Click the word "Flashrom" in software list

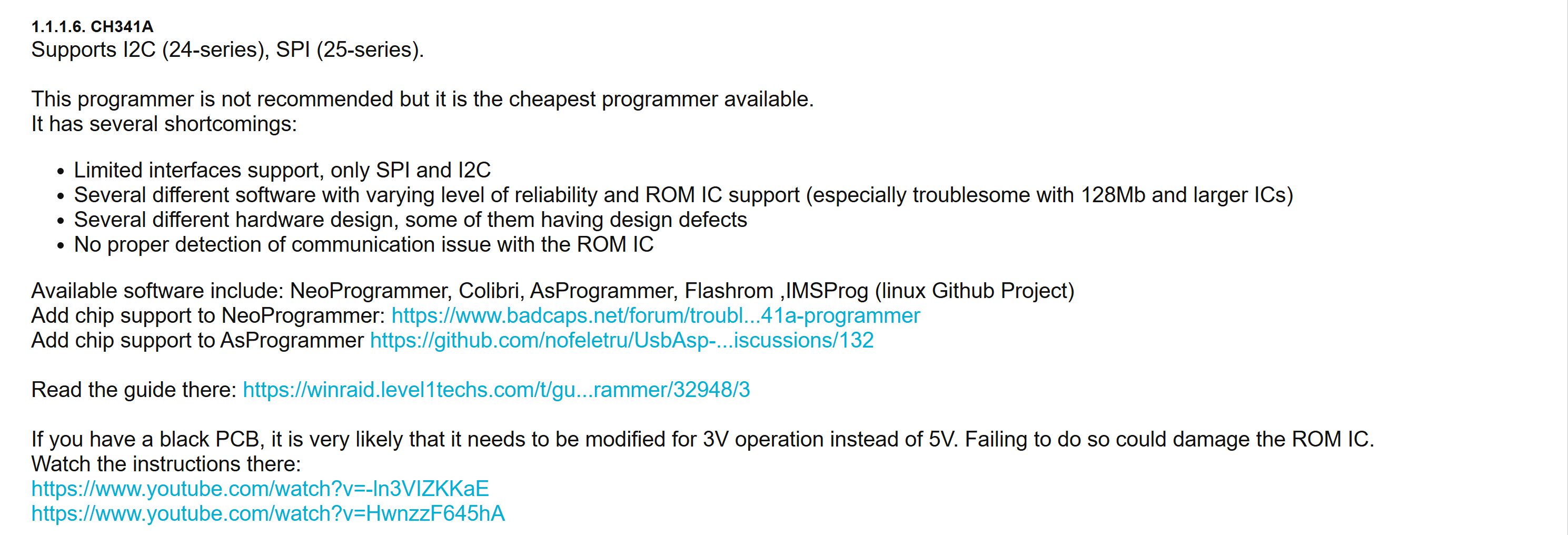728,291
